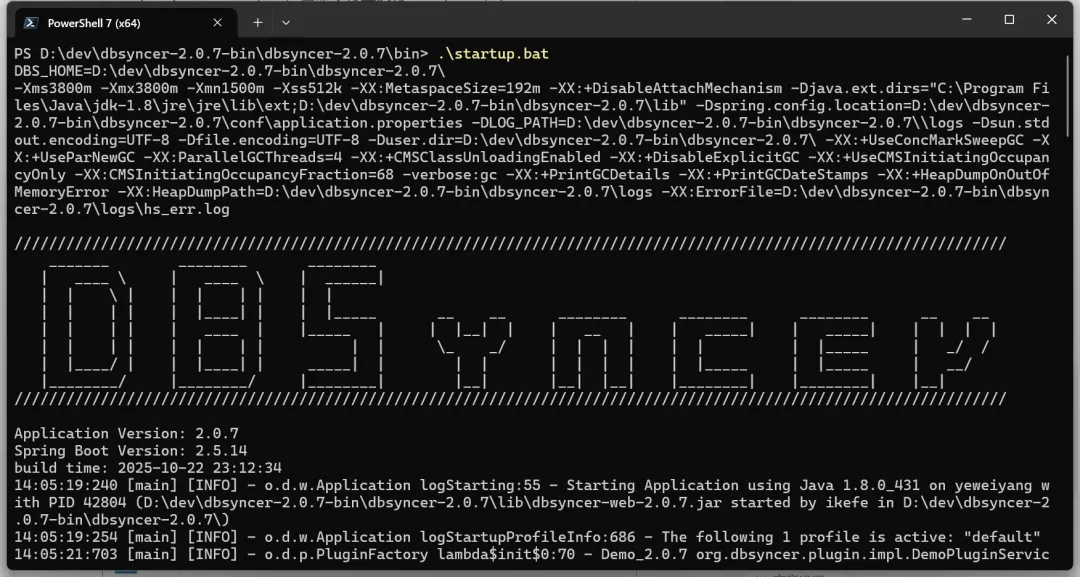Click the 14:05:19:254 log timestamp
The height and width of the screenshot is (577, 1080).
pos(65,536)
